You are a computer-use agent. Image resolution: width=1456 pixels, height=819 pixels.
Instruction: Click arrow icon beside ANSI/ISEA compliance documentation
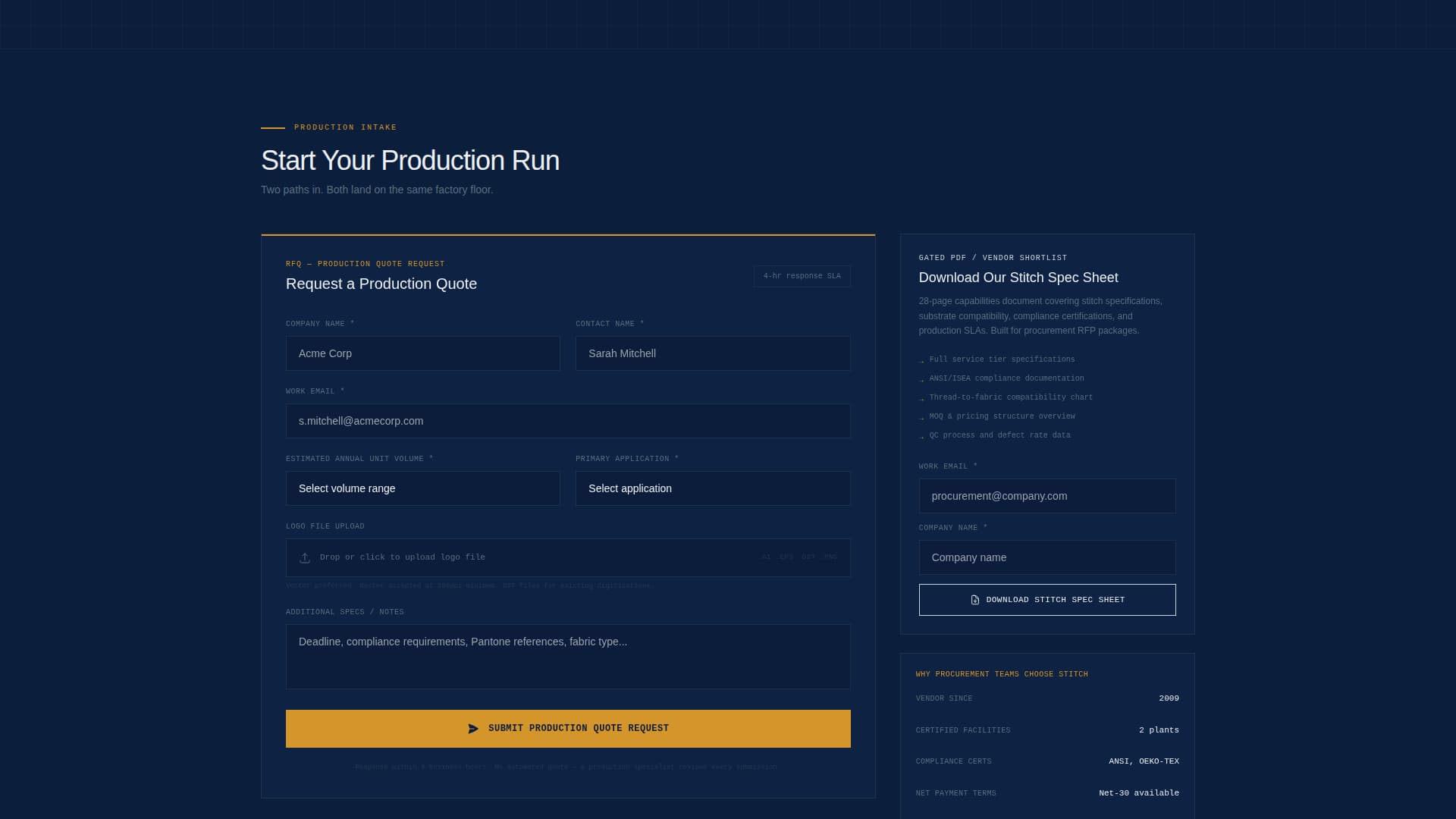point(922,379)
